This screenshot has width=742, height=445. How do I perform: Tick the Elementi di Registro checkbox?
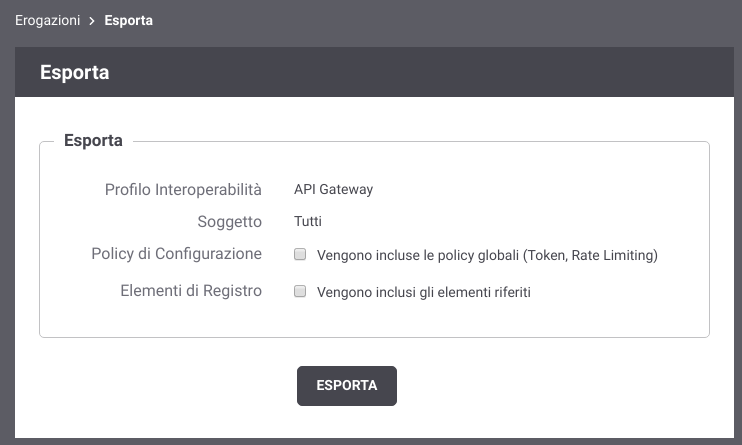[299, 292]
